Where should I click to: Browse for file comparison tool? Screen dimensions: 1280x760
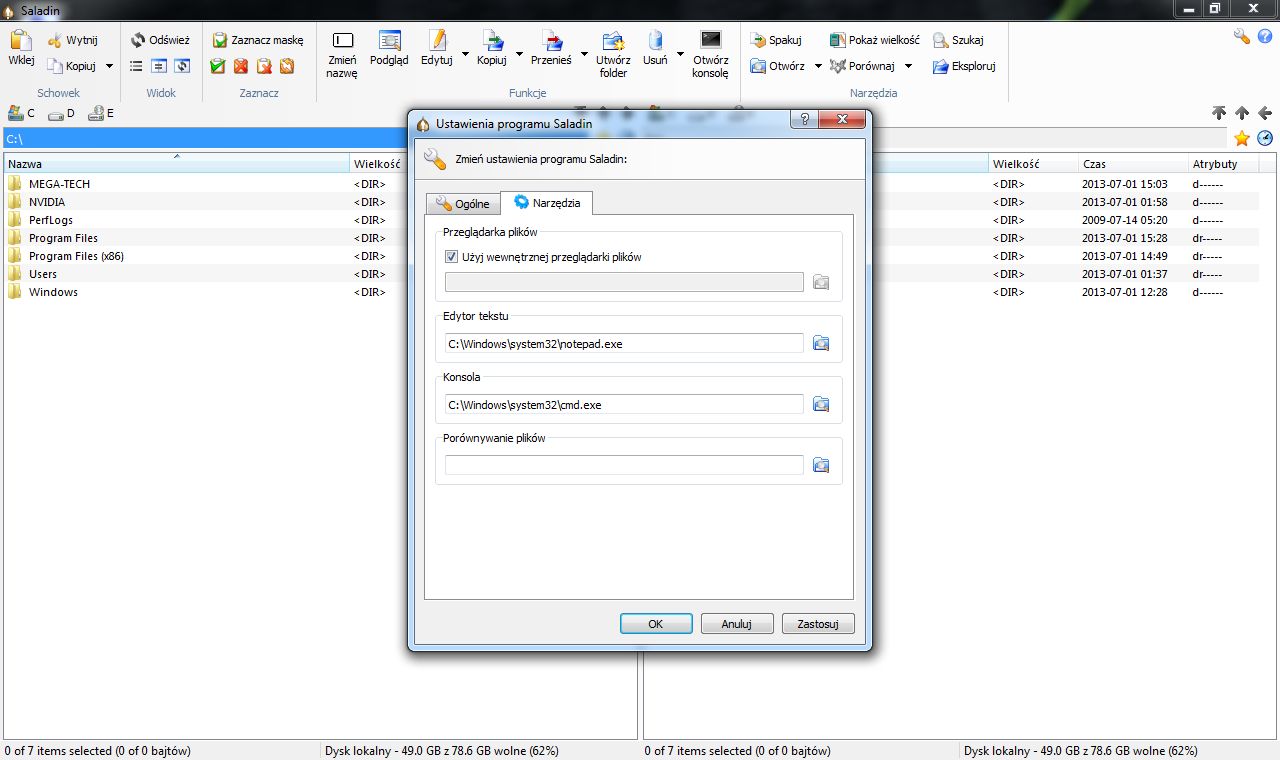pos(821,465)
